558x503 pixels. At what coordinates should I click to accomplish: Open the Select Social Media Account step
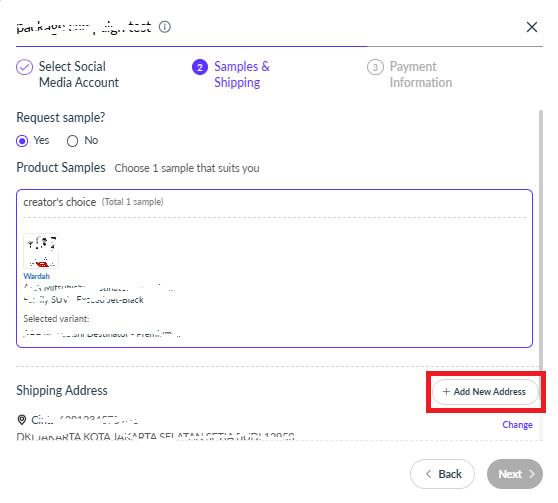(68, 74)
